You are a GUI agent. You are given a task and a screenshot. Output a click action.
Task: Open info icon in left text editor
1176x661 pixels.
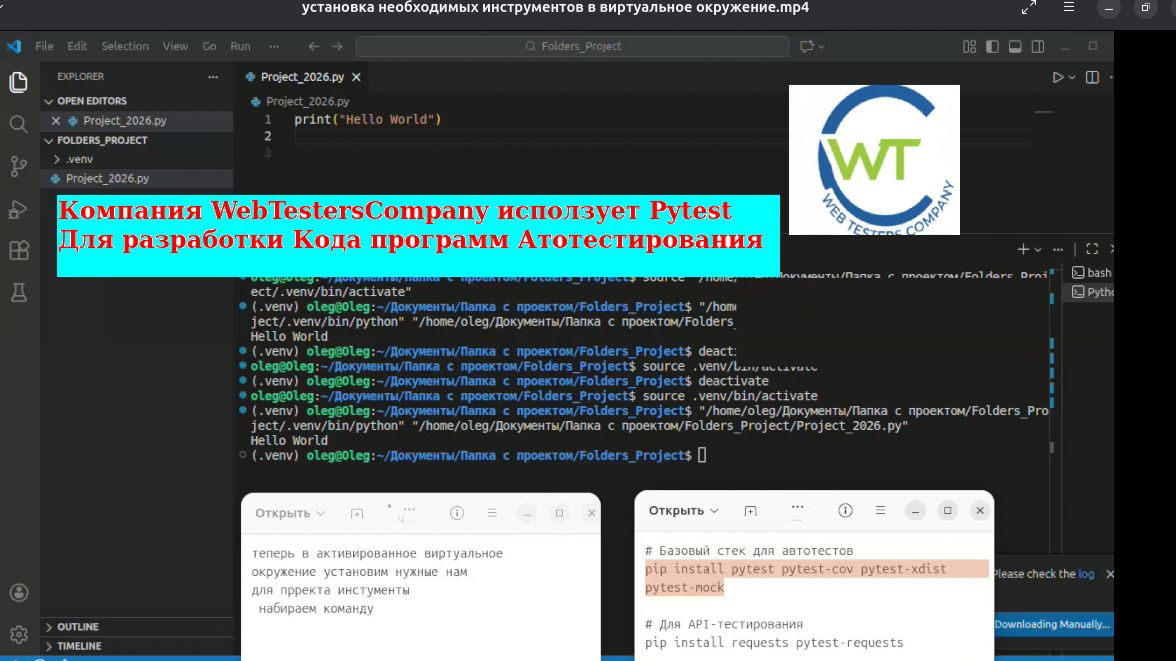click(457, 513)
